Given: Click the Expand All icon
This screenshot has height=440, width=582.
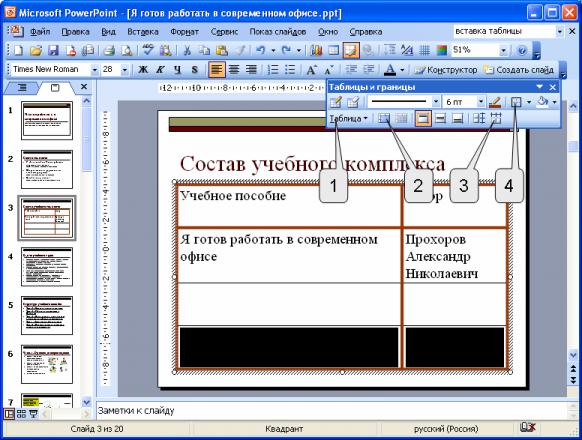Looking at the screenshot, I should (x=389, y=50).
